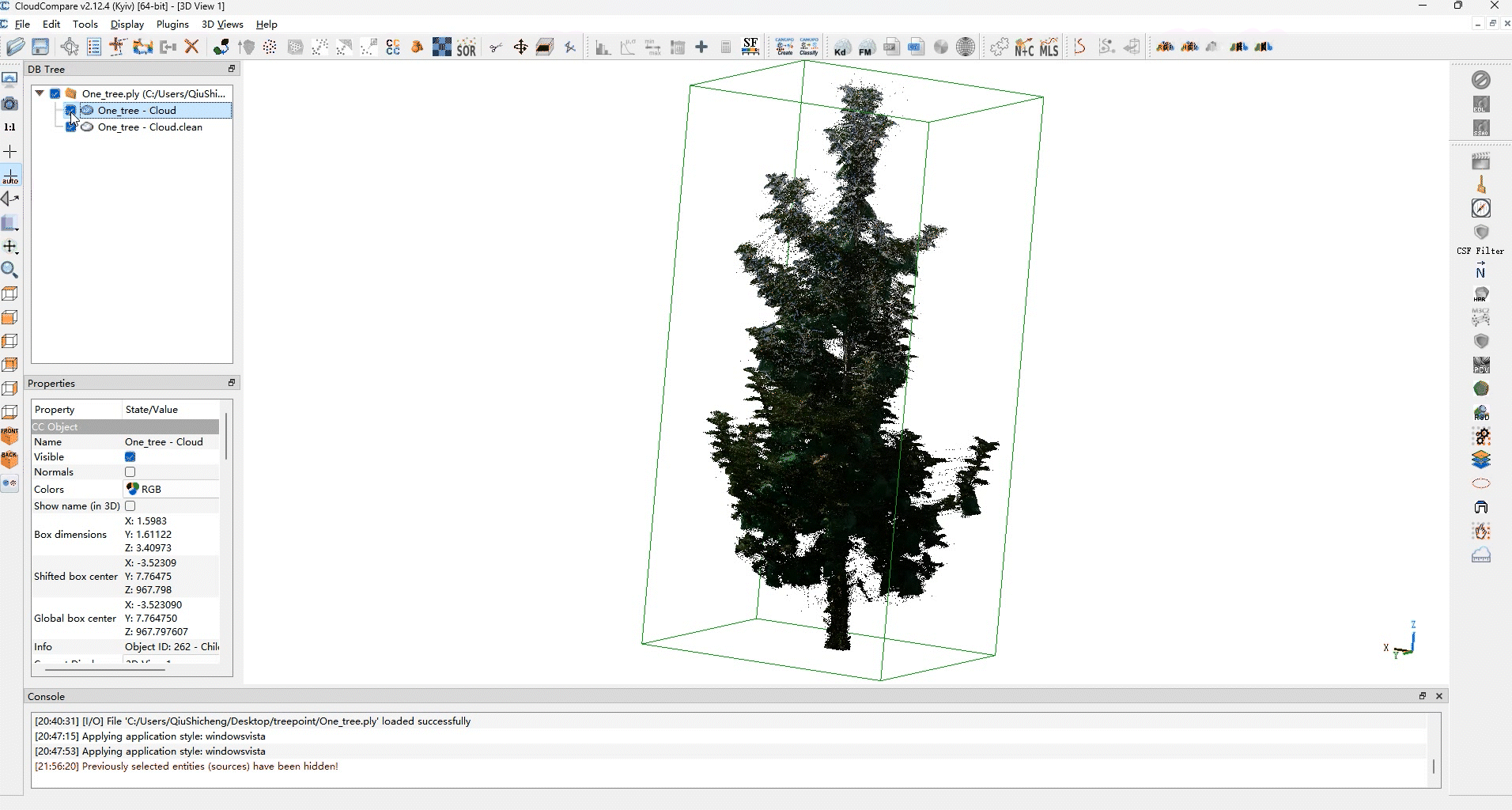Click the MLS smoothing icon

tap(1049, 47)
